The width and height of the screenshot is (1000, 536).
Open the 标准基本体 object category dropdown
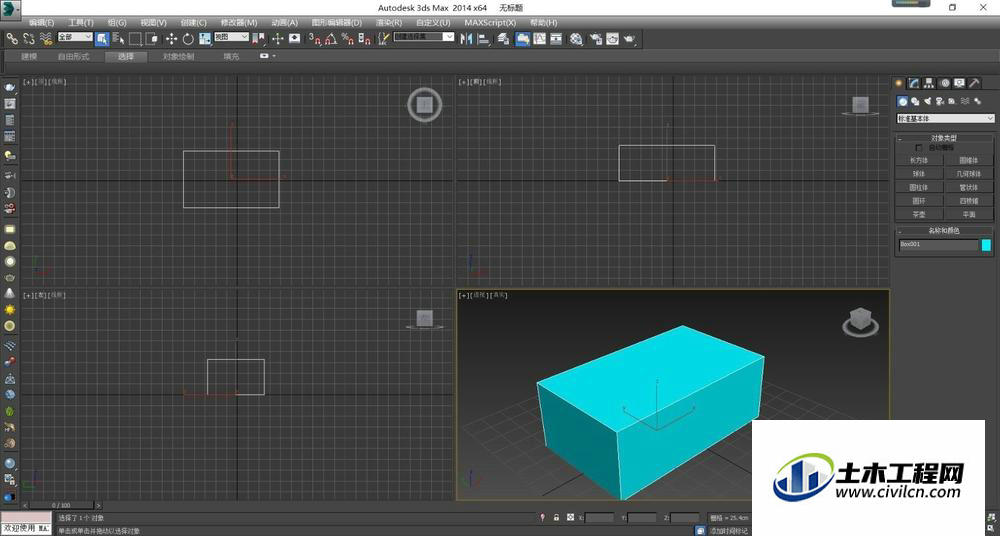pyautogui.click(x=945, y=119)
